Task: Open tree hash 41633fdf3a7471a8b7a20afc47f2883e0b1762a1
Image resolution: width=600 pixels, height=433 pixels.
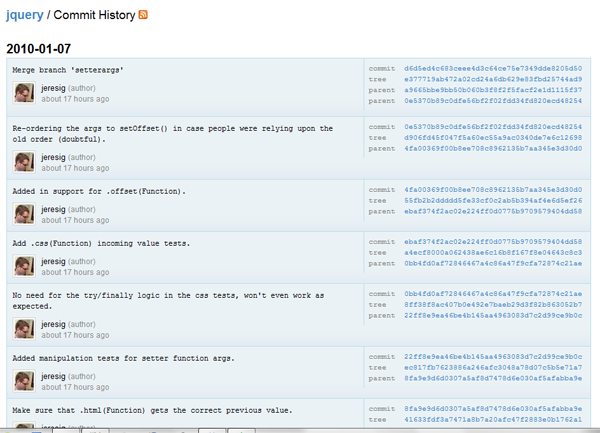Action: (x=493, y=419)
